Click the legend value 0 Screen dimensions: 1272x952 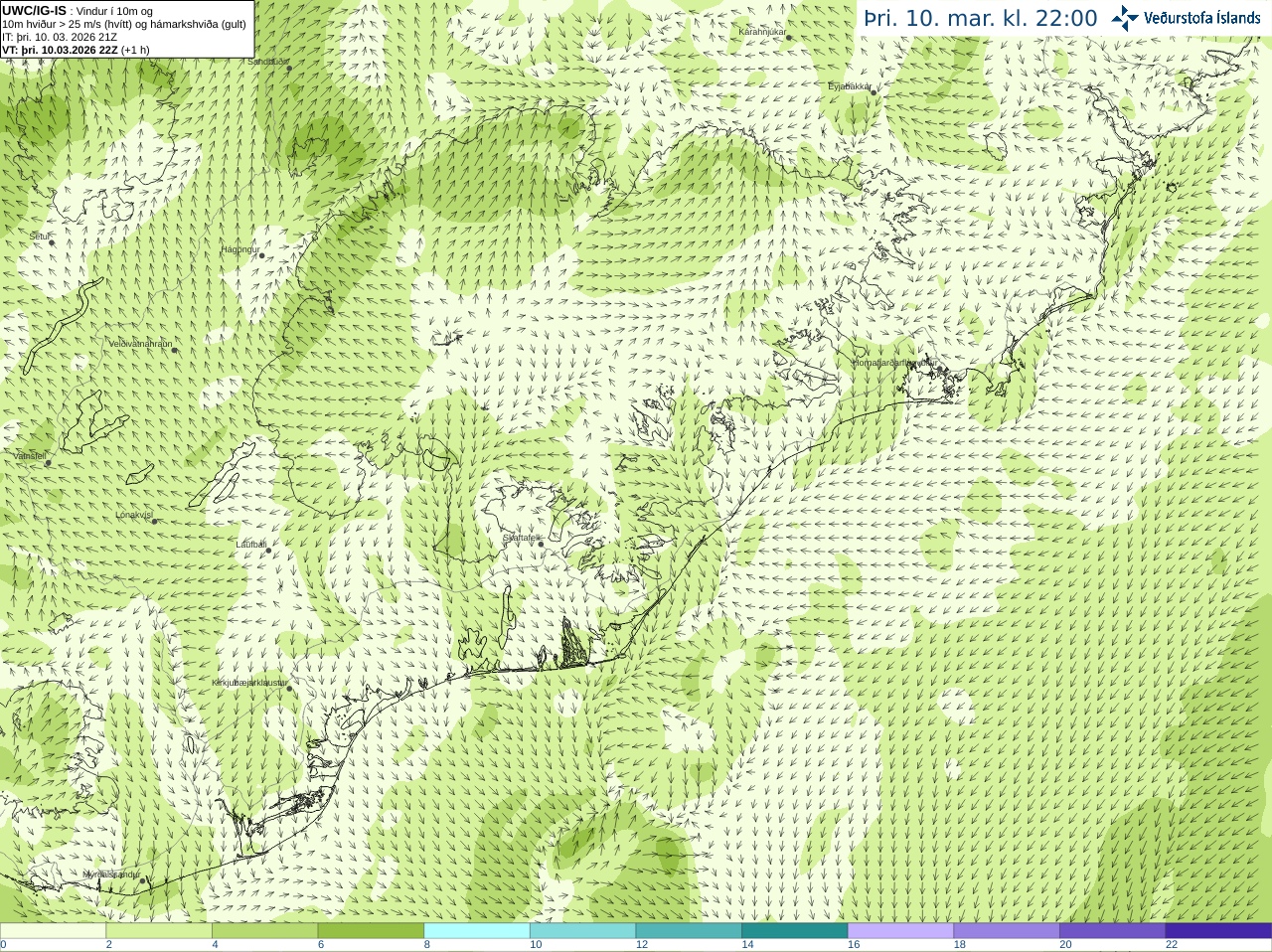click(x=3, y=945)
